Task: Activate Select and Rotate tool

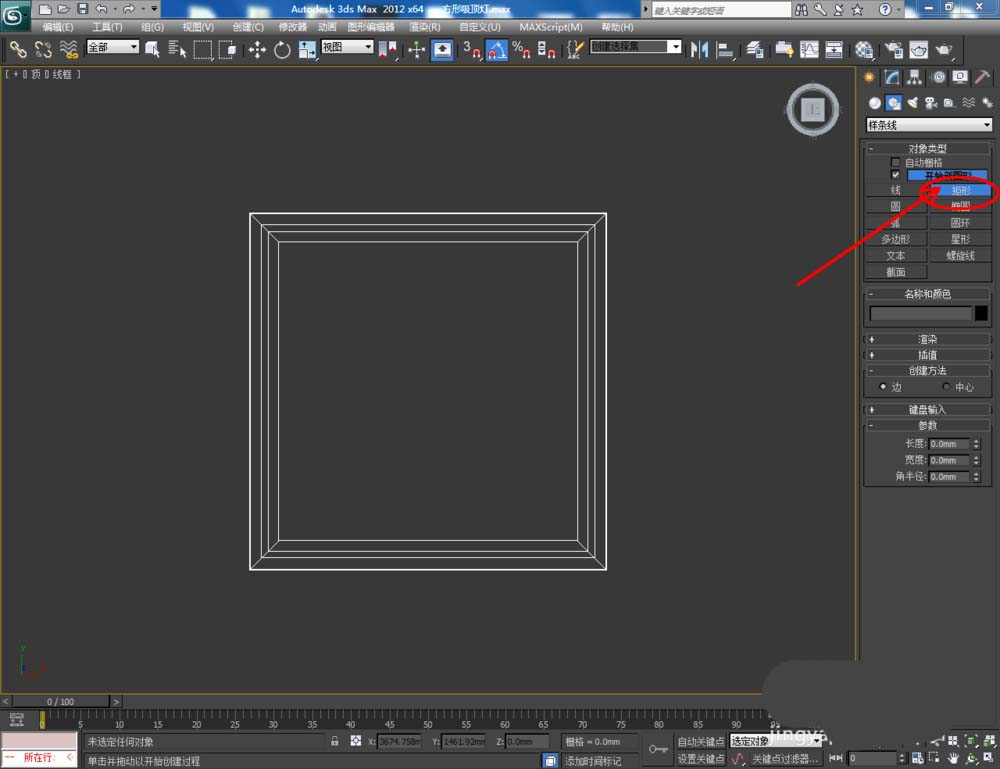Action: [x=282, y=49]
